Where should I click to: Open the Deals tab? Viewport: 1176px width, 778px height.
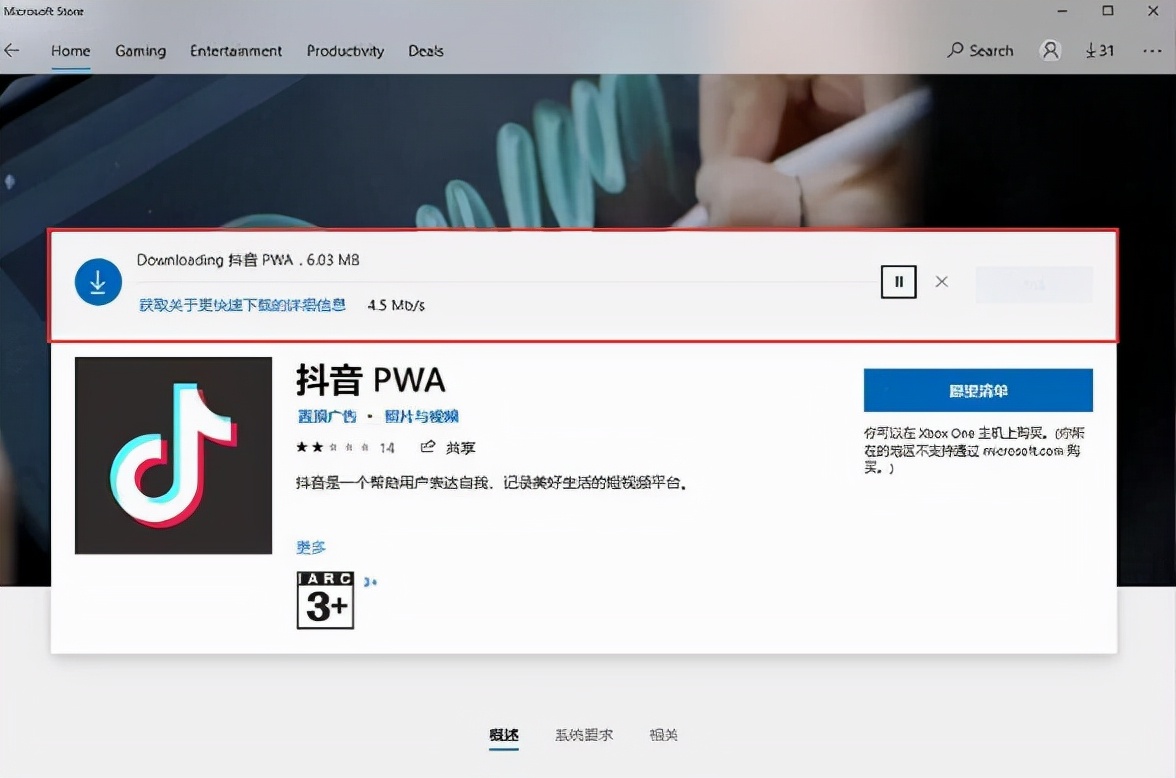(x=425, y=50)
